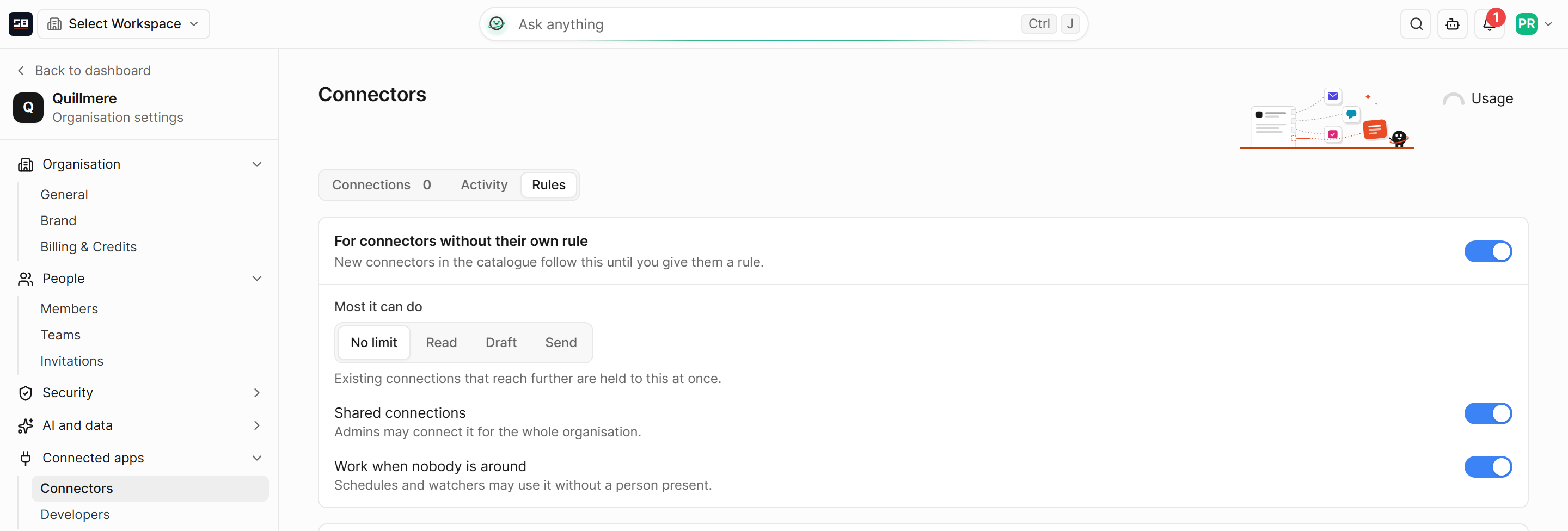Collapse the People section chevron
This screenshot has height=531, width=1568.
257,279
